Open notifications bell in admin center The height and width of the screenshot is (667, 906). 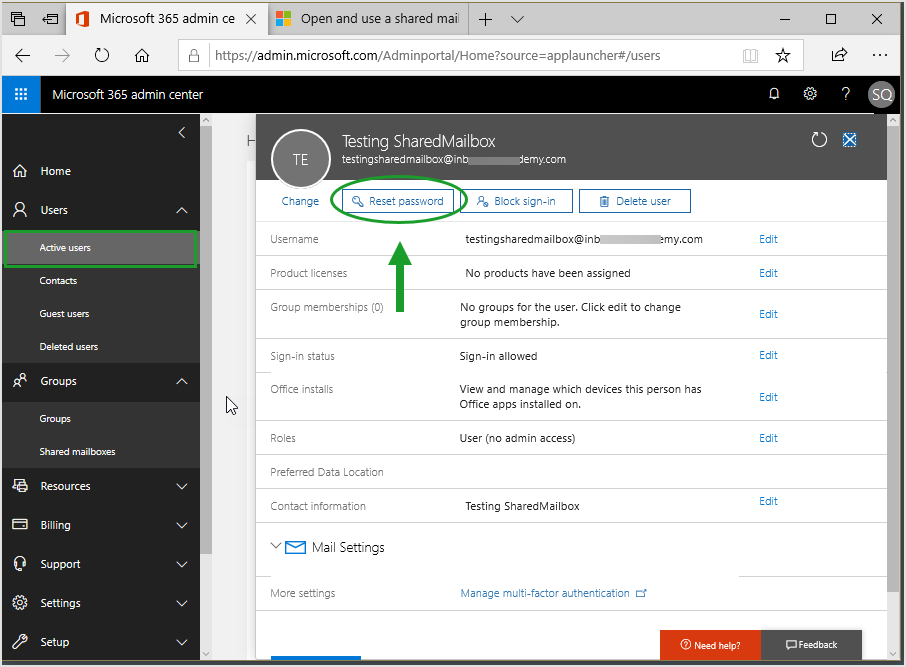click(x=773, y=93)
